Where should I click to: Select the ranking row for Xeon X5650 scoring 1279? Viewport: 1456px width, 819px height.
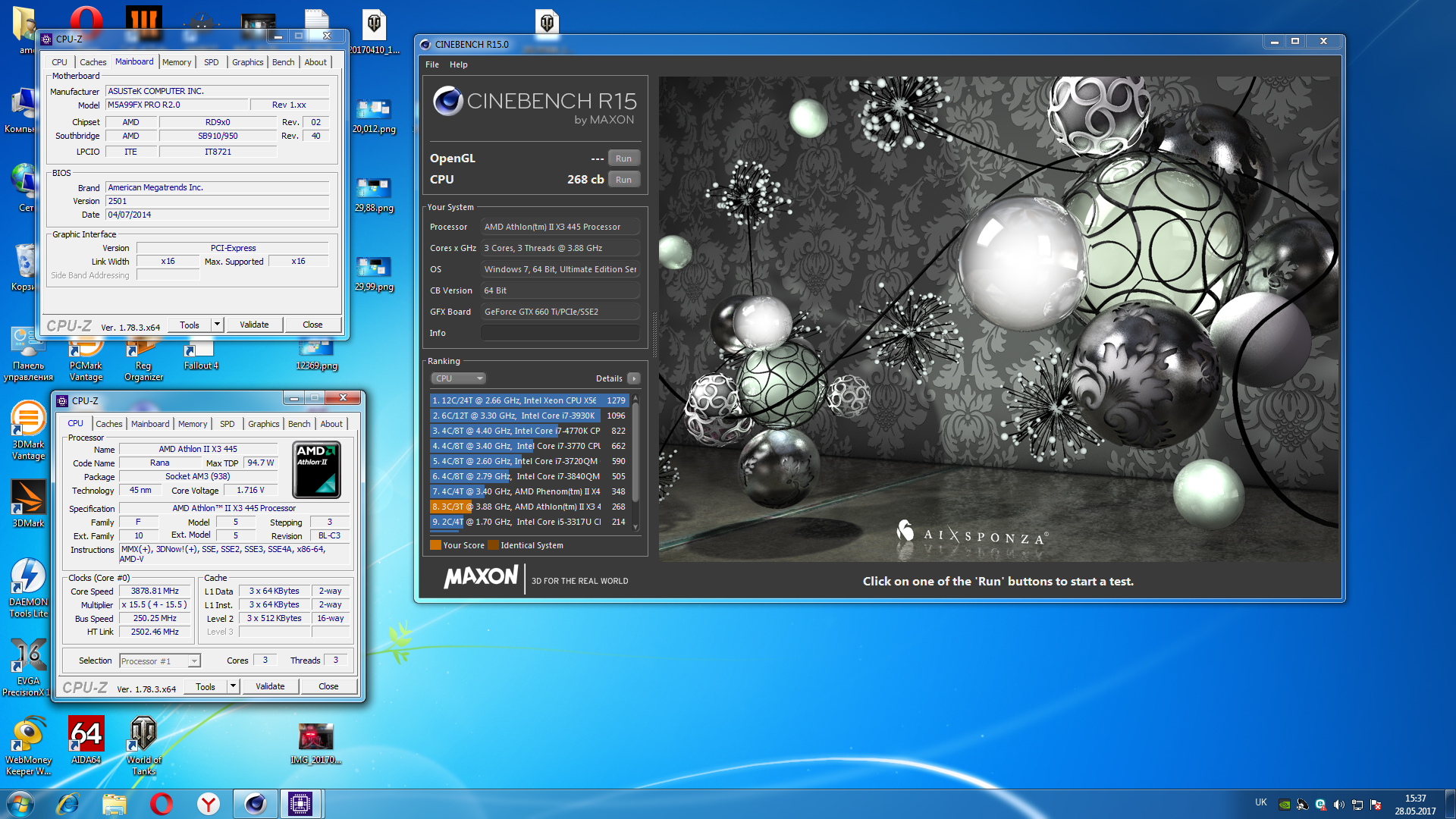(529, 400)
